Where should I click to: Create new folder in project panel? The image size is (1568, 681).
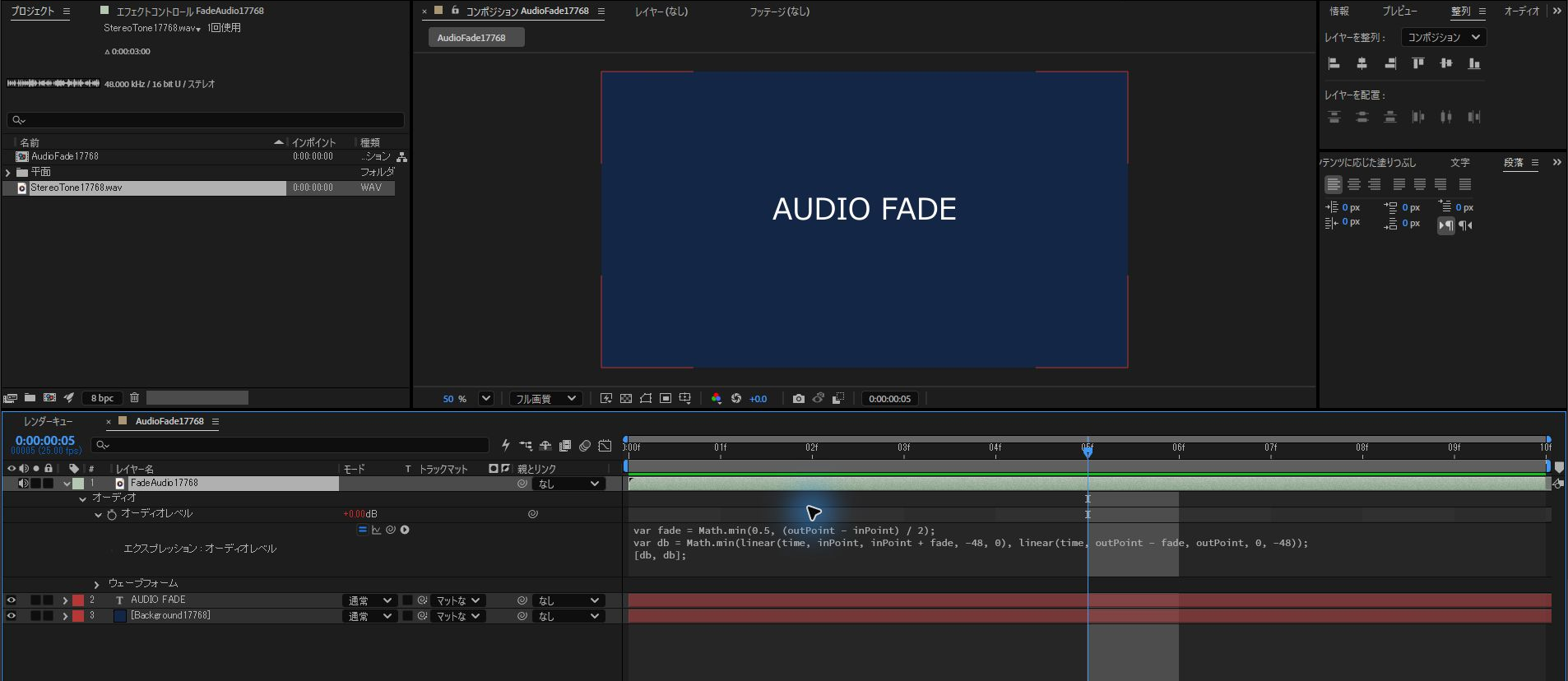pos(30,397)
